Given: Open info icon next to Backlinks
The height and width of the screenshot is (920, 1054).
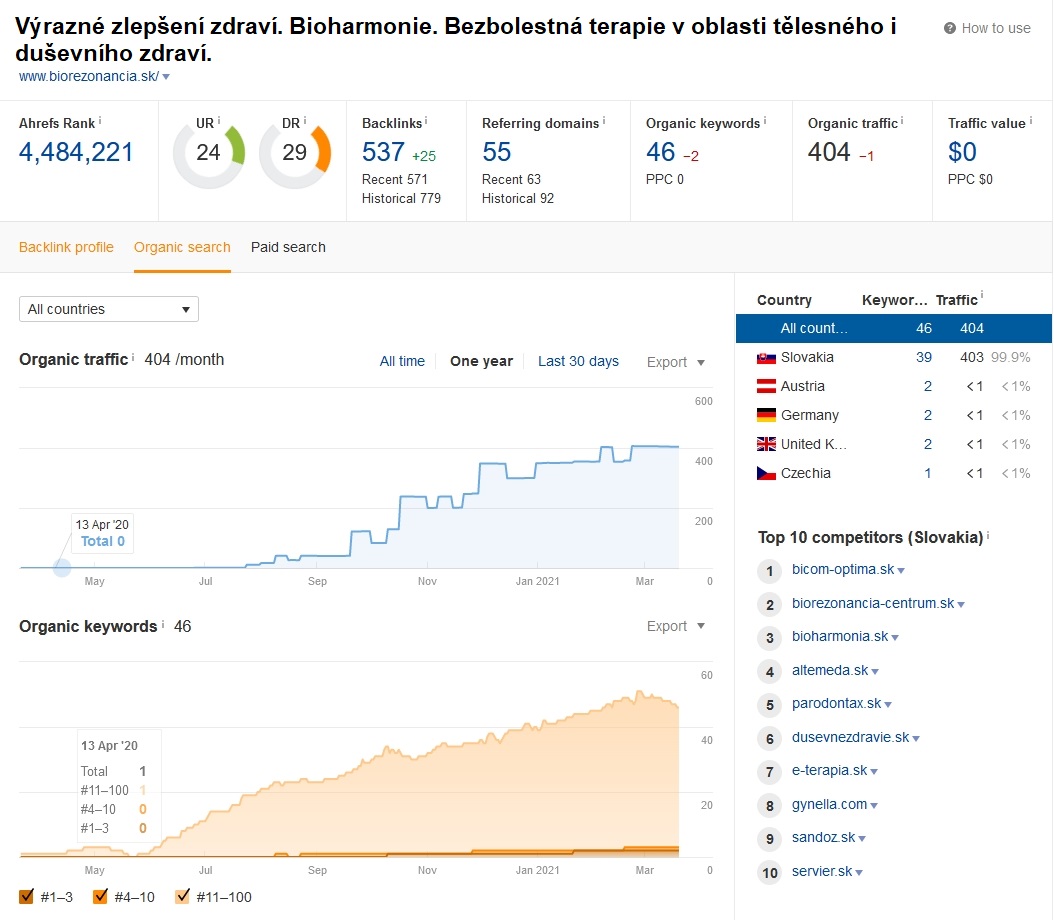Looking at the screenshot, I should click(x=426, y=121).
